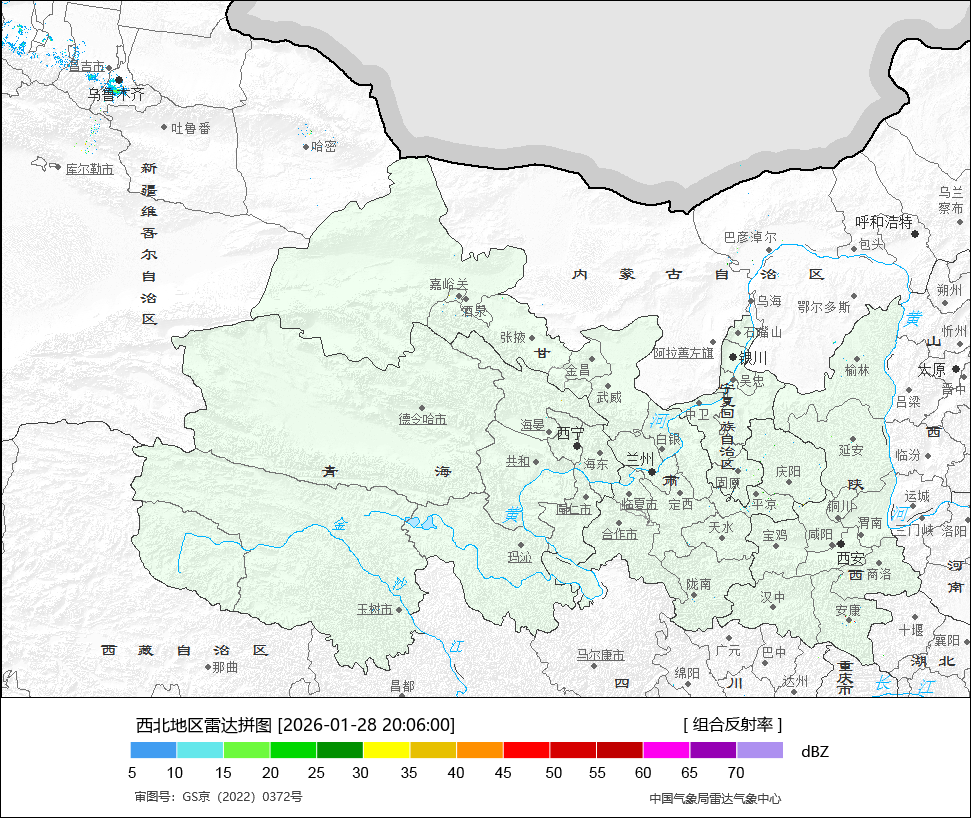Click the 榆林 city label
Screen dimensions: 971x818
point(858,370)
